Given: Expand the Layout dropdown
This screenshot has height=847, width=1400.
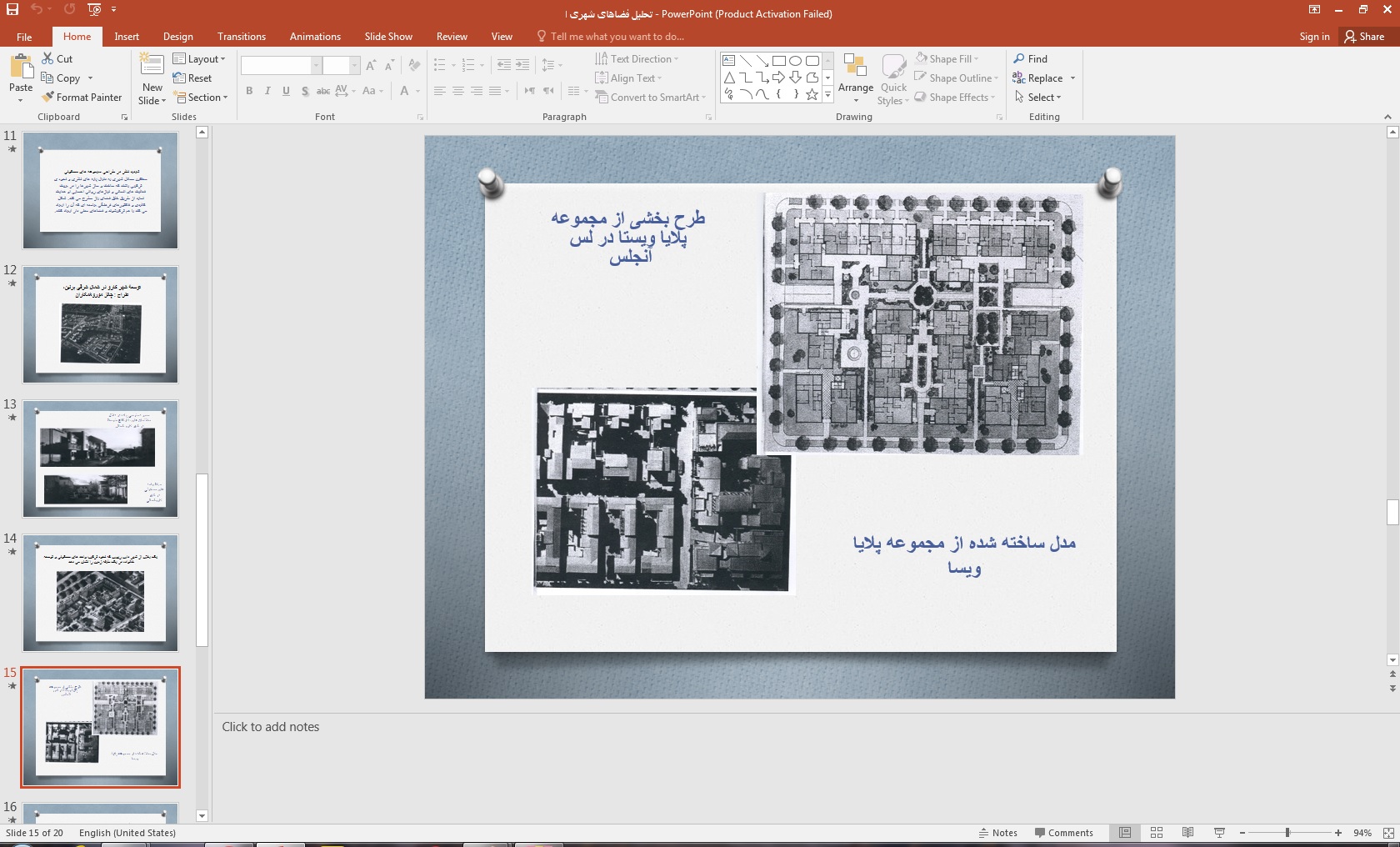Looking at the screenshot, I should (x=199, y=59).
